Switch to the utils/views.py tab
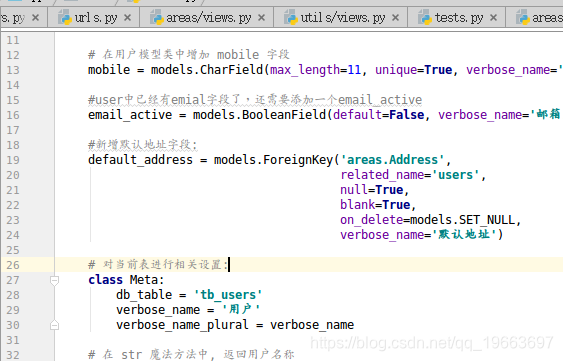Viewport: 563px width, 361px height. click(340, 18)
